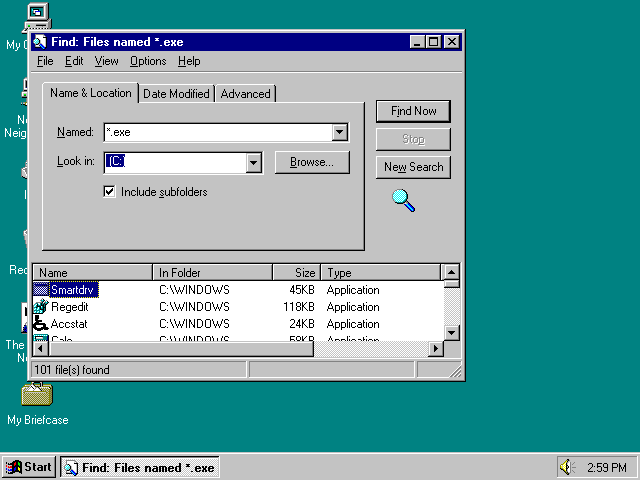Open the My Briefcase desktop icon
The width and height of the screenshot is (640, 480).
click(x=37, y=394)
